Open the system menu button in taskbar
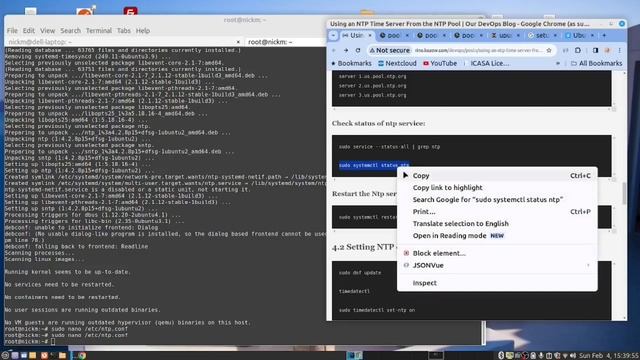The image size is (640, 360). pos(5,356)
